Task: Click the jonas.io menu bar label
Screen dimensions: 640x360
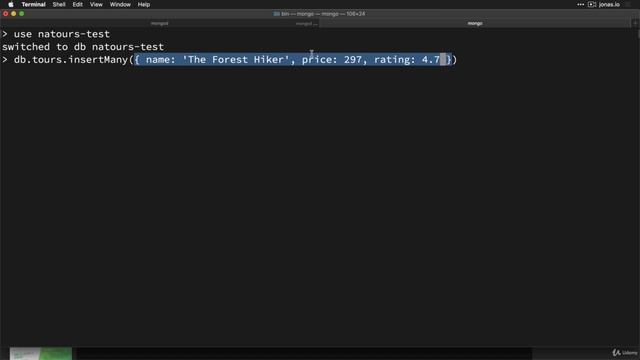Action: (609, 4)
